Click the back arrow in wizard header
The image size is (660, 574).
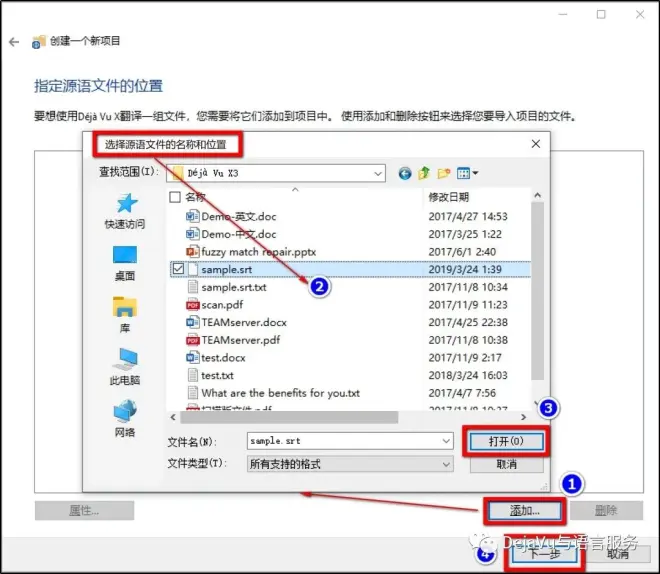pos(14,42)
